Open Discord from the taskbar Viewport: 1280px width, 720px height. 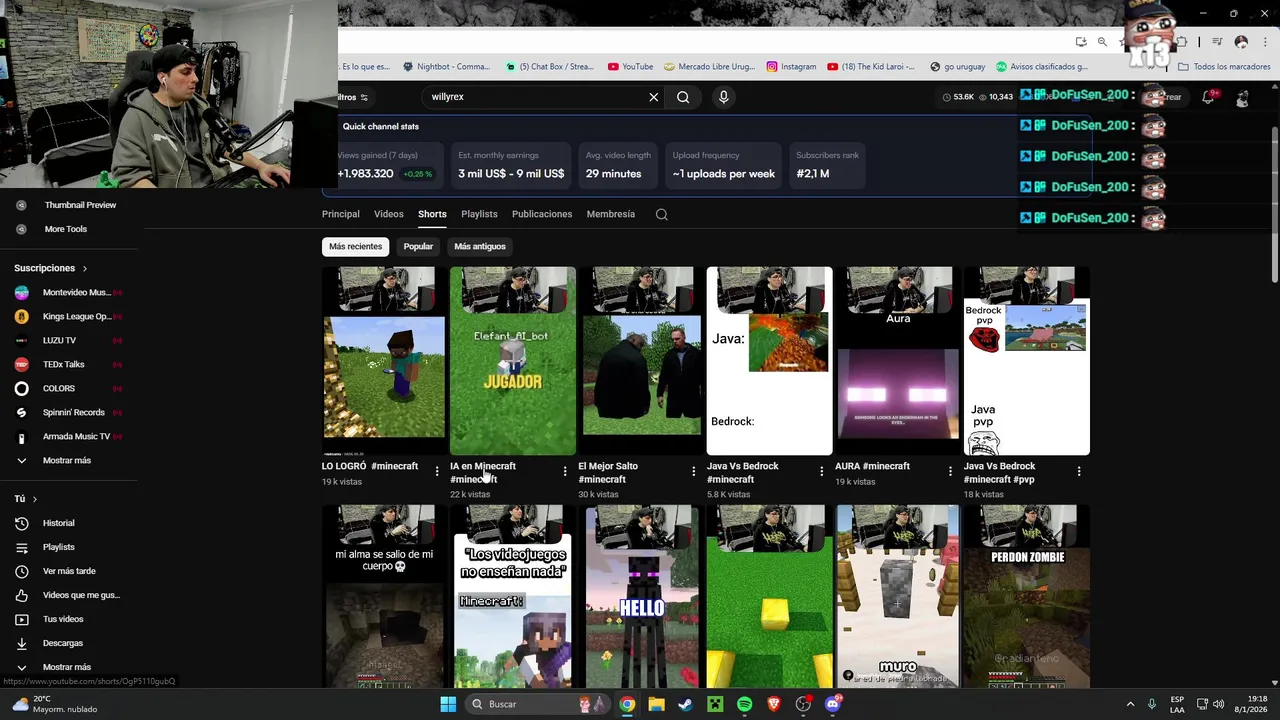[833, 704]
